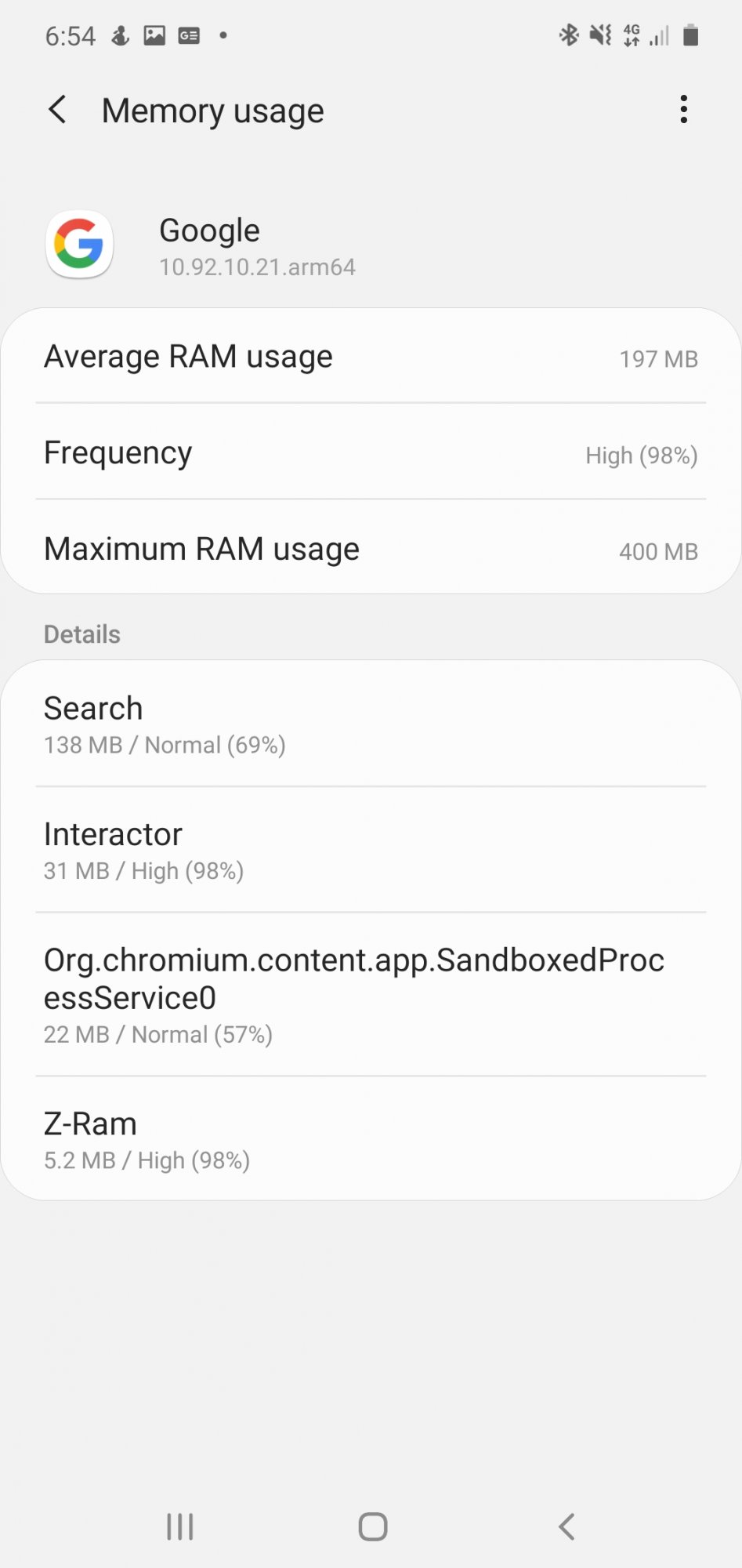This screenshot has height=1568, width=742.
Task: Tap the battery icon in status bar
Action: pos(690,35)
